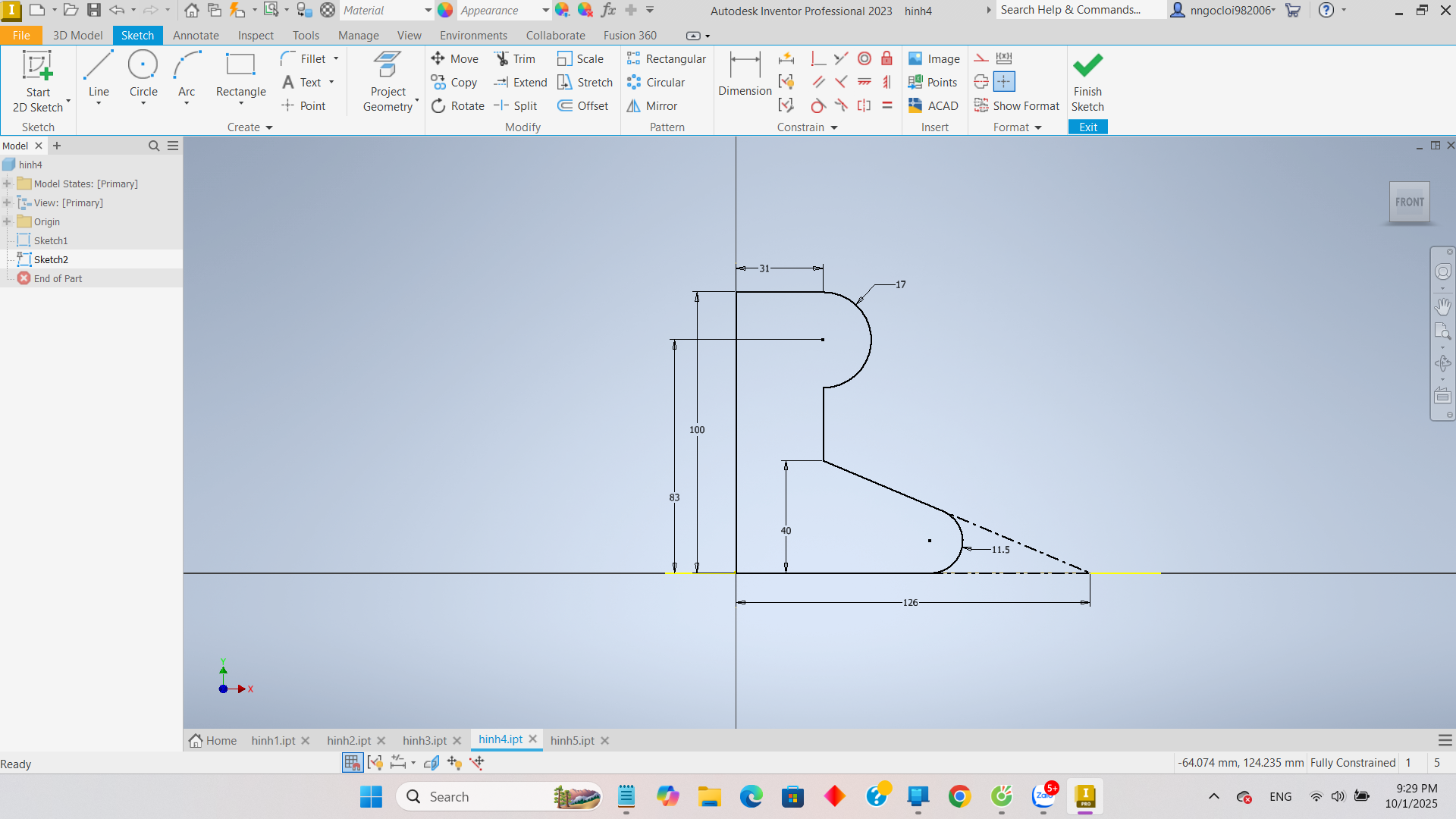This screenshot has width=1456, height=819.
Task: Select the Trim tool
Action: (x=515, y=59)
